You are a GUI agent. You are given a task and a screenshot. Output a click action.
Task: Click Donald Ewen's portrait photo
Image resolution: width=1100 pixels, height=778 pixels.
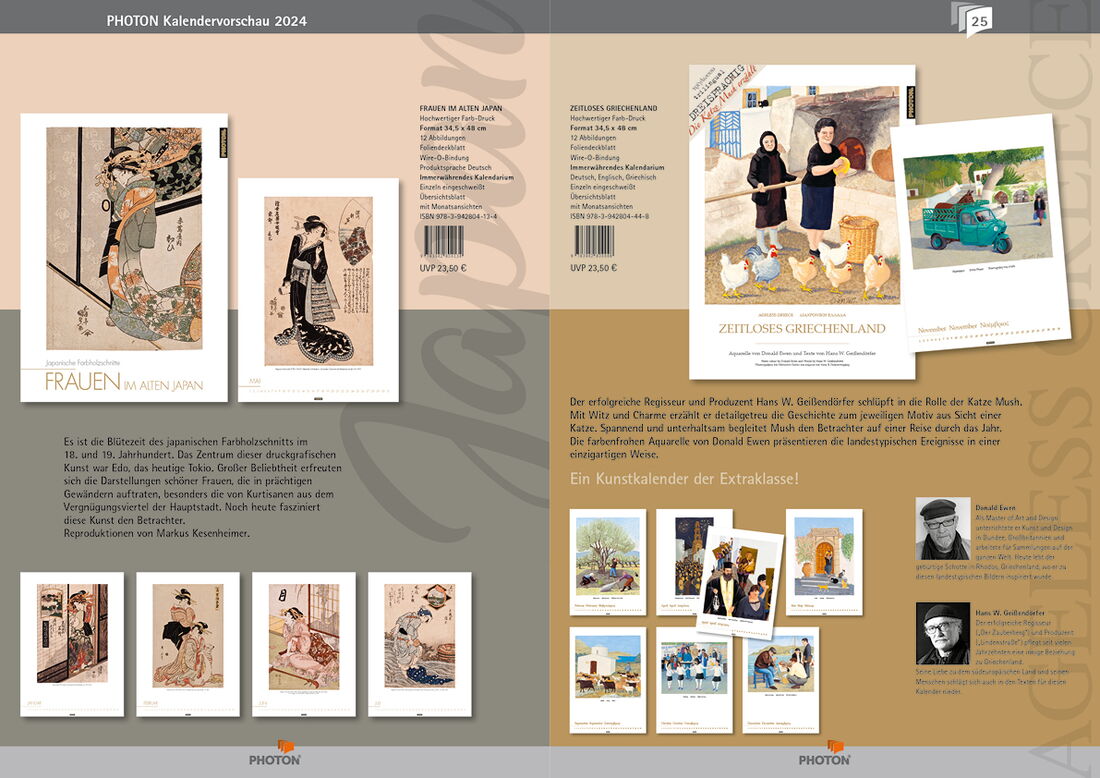pyautogui.click(x=942, y=529)
